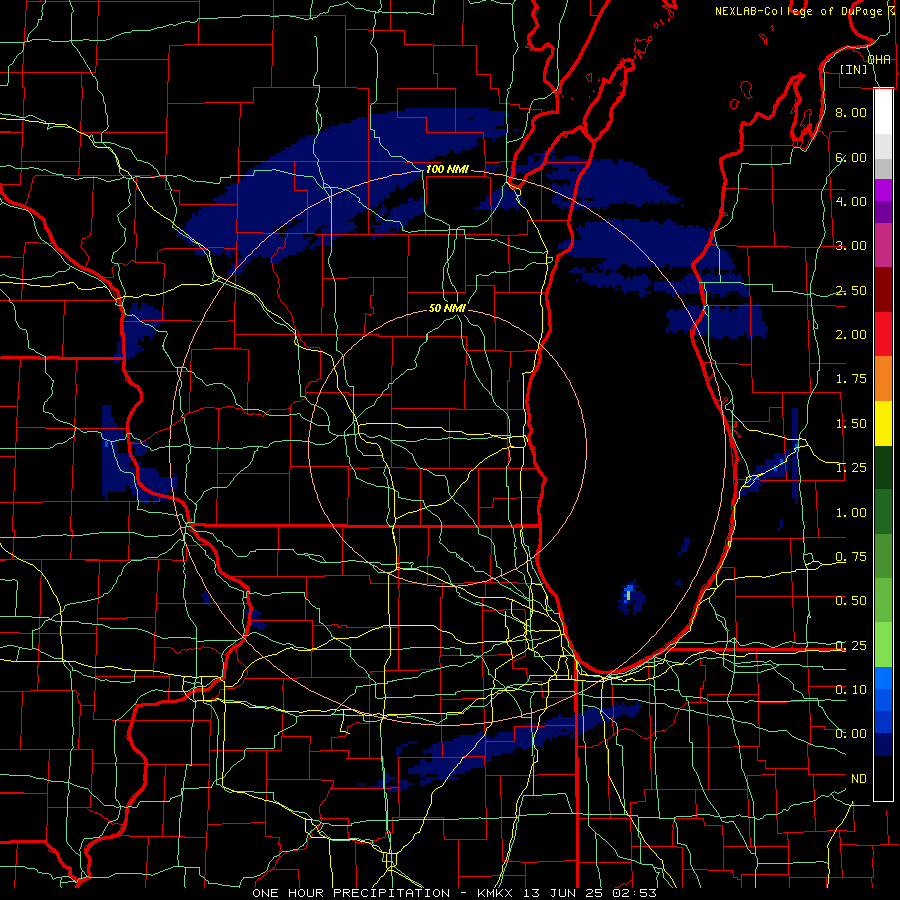Pick the white swatch in the color scale
This screenshot has width=900, height=900.
pyautogui.click(x=883, y=111)
